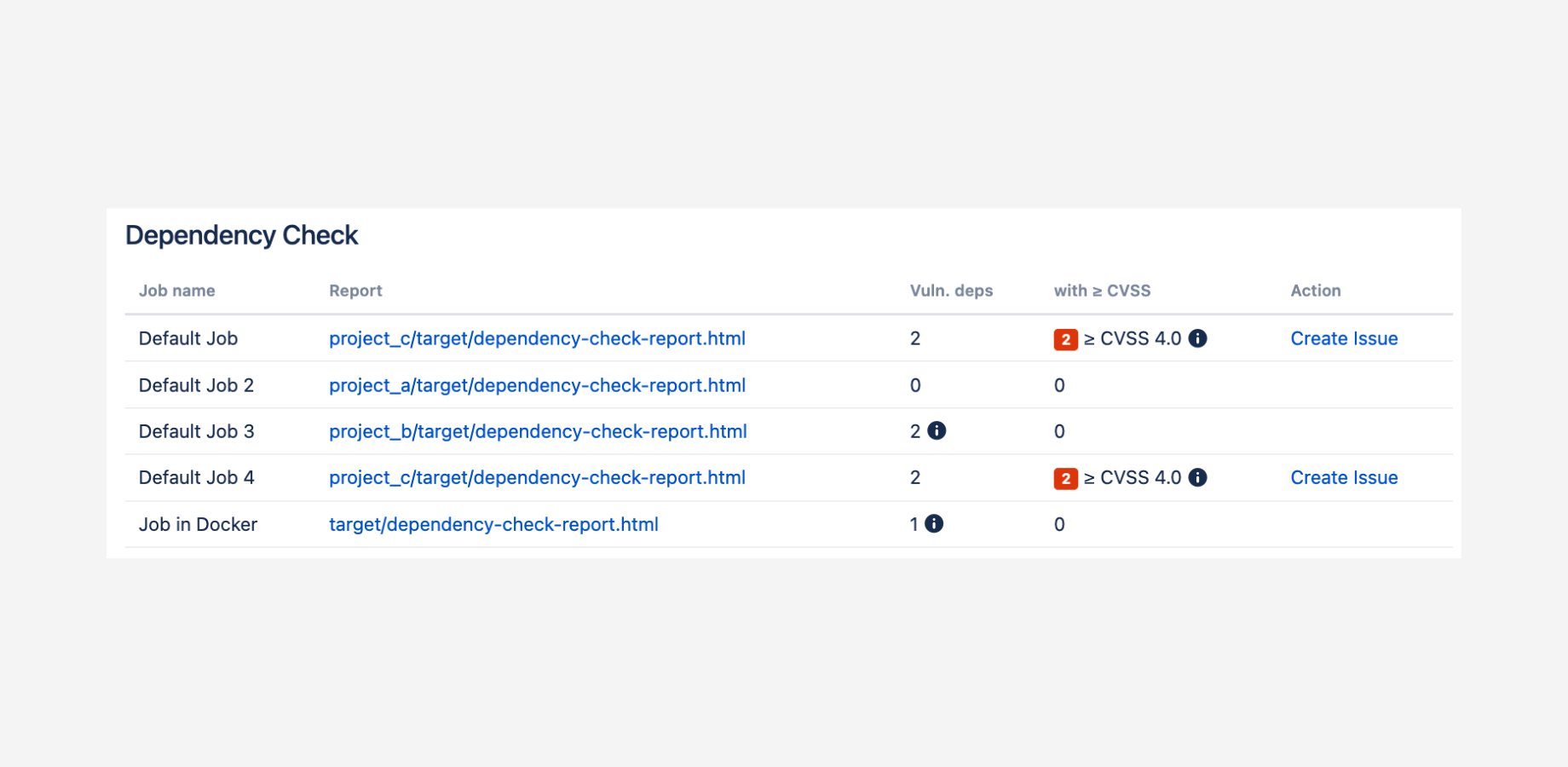Click info icon next to Job in Docker vulnerability count

pos(934,524)
